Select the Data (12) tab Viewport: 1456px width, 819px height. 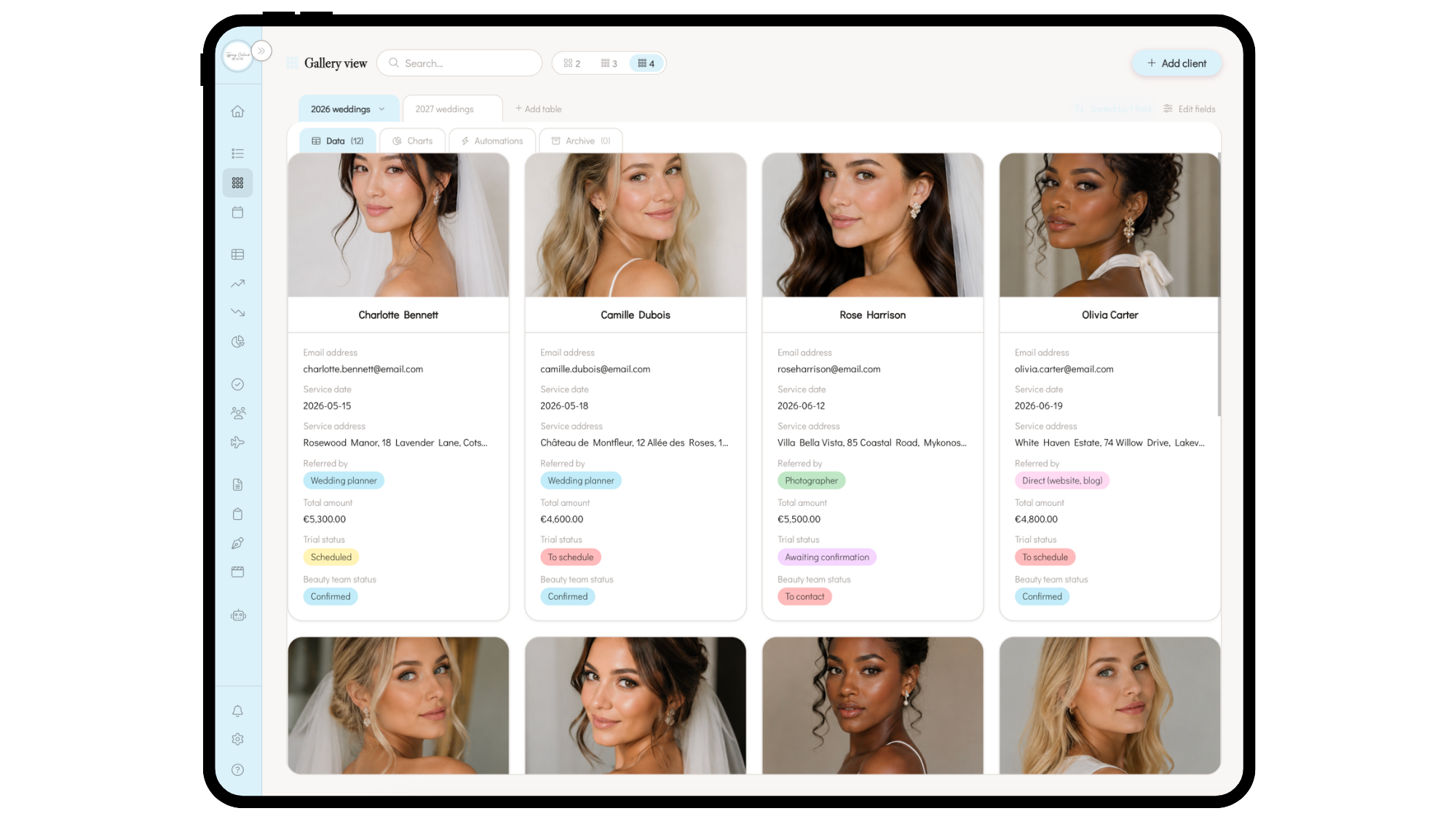(x=338, y=141)
